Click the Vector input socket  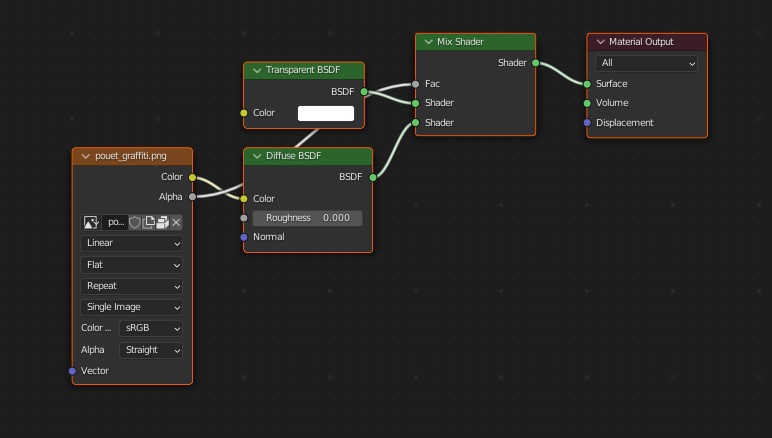(x=72, y=371)
